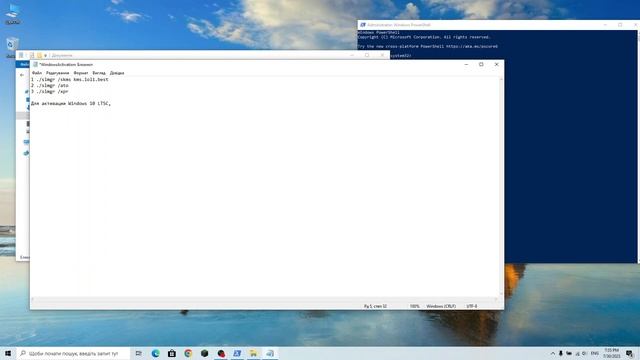Open the Файл menu in Notepad
This screenshot has height=360, width=640.
[x=37, y=73]
